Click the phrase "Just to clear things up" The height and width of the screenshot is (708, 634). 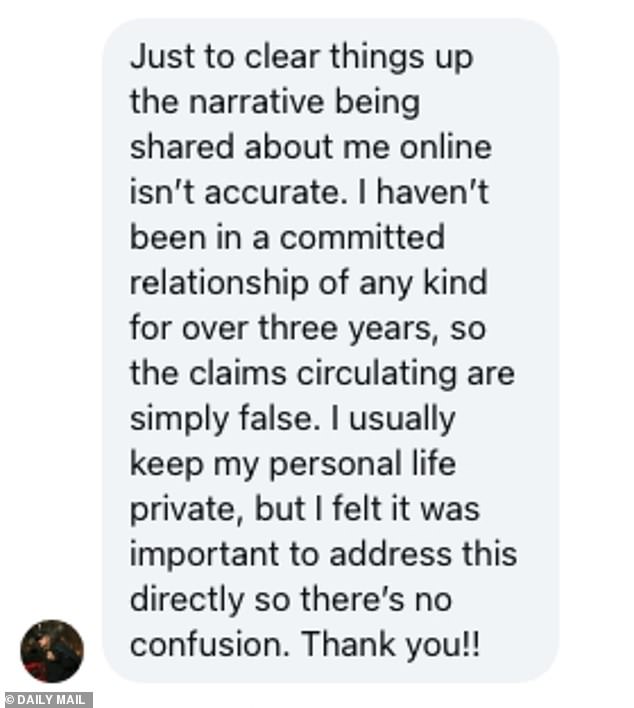pos(301,56)
